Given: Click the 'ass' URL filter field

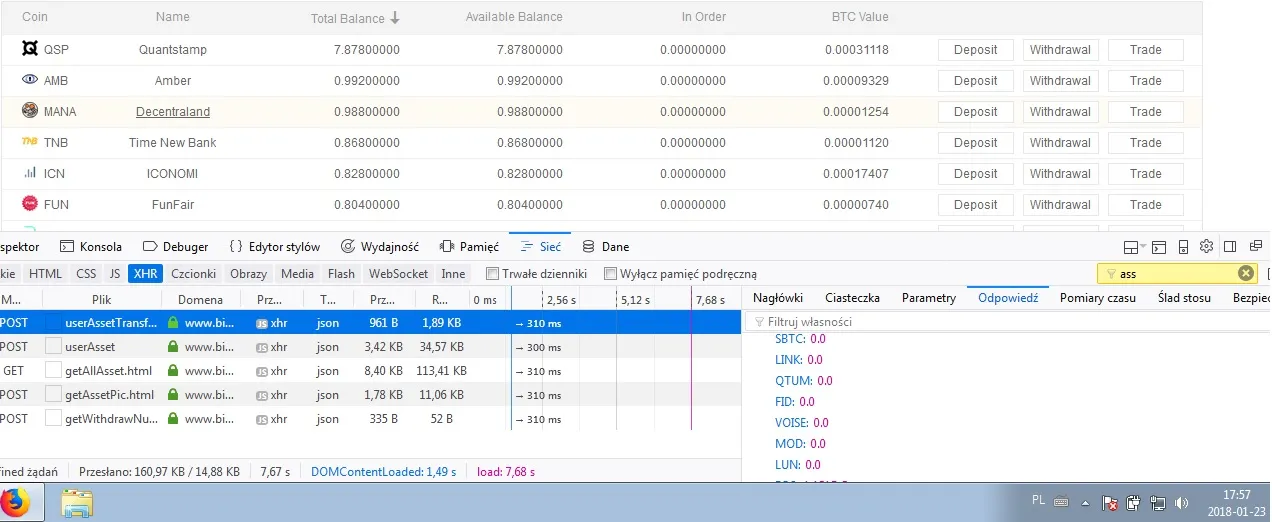Looking at the screenshot, I should pos(1176,273).
